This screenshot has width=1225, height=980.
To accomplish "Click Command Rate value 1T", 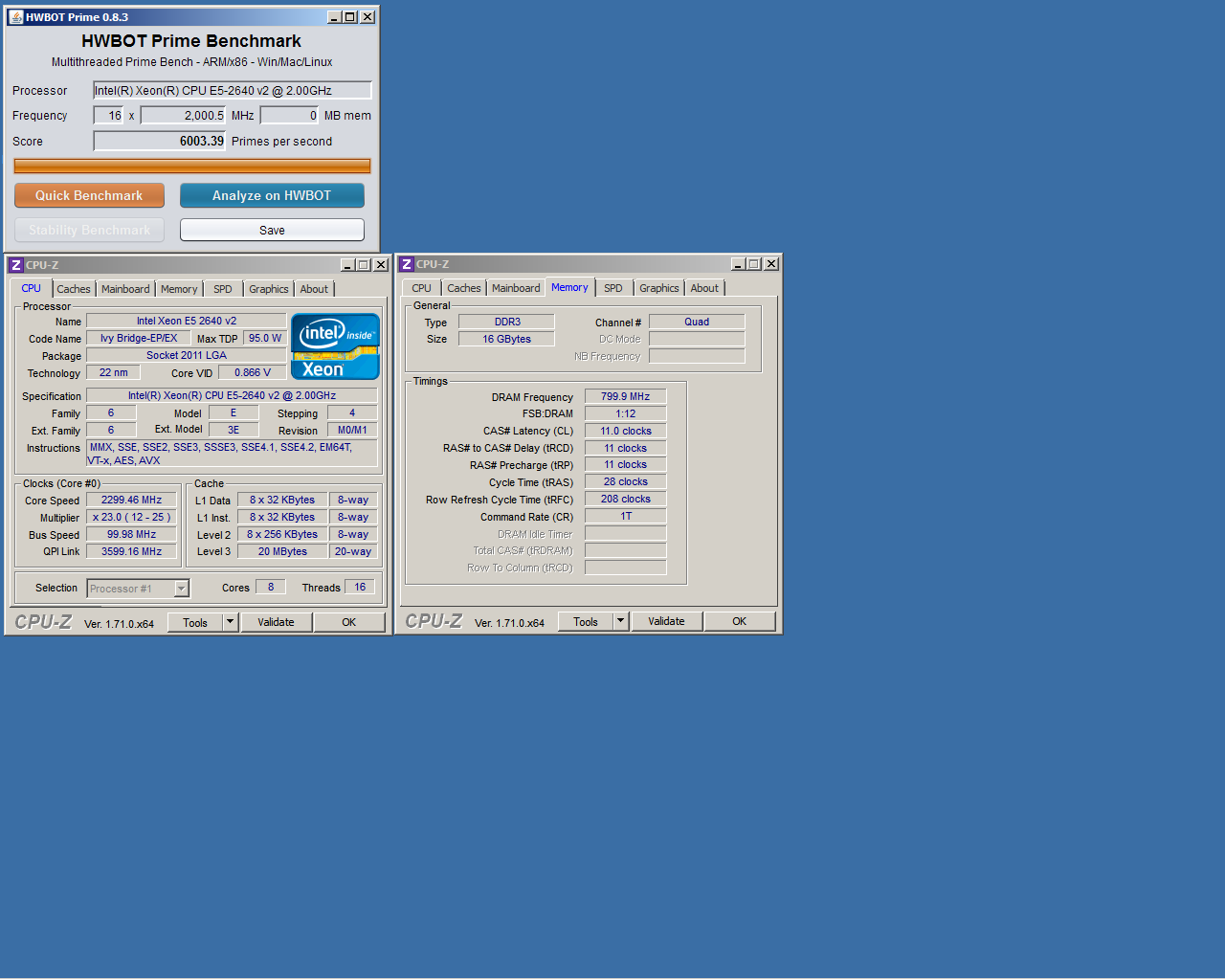I will tap(626, 516).
